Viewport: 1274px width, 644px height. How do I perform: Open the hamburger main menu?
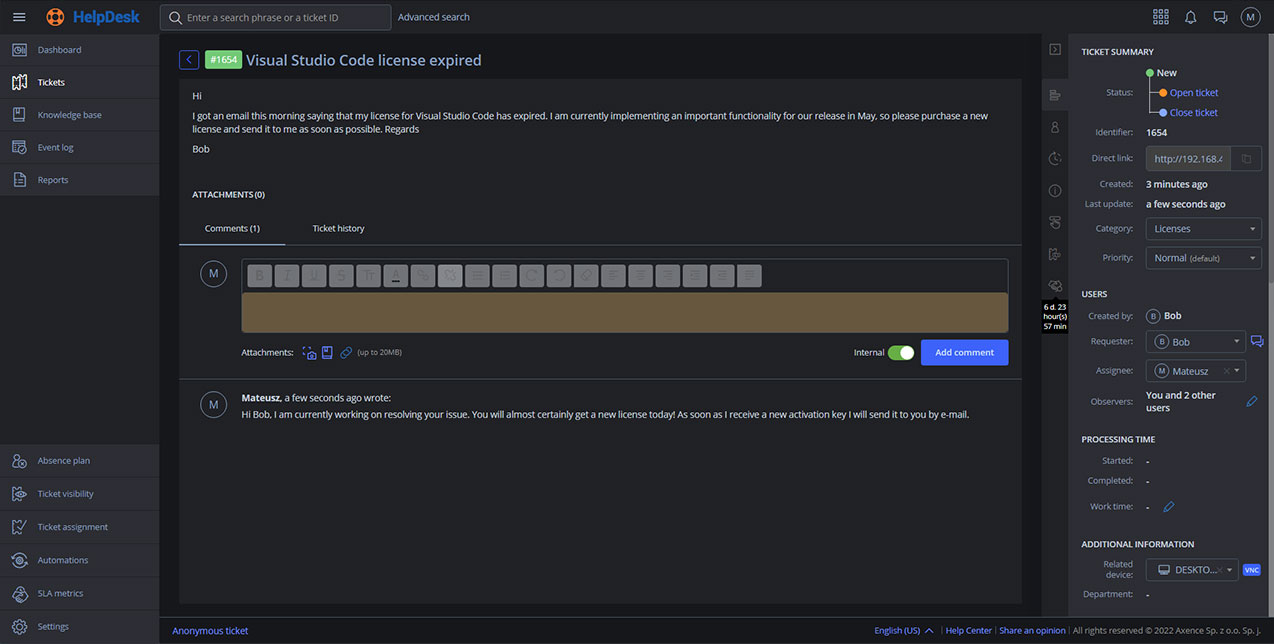tap(19, 17)
